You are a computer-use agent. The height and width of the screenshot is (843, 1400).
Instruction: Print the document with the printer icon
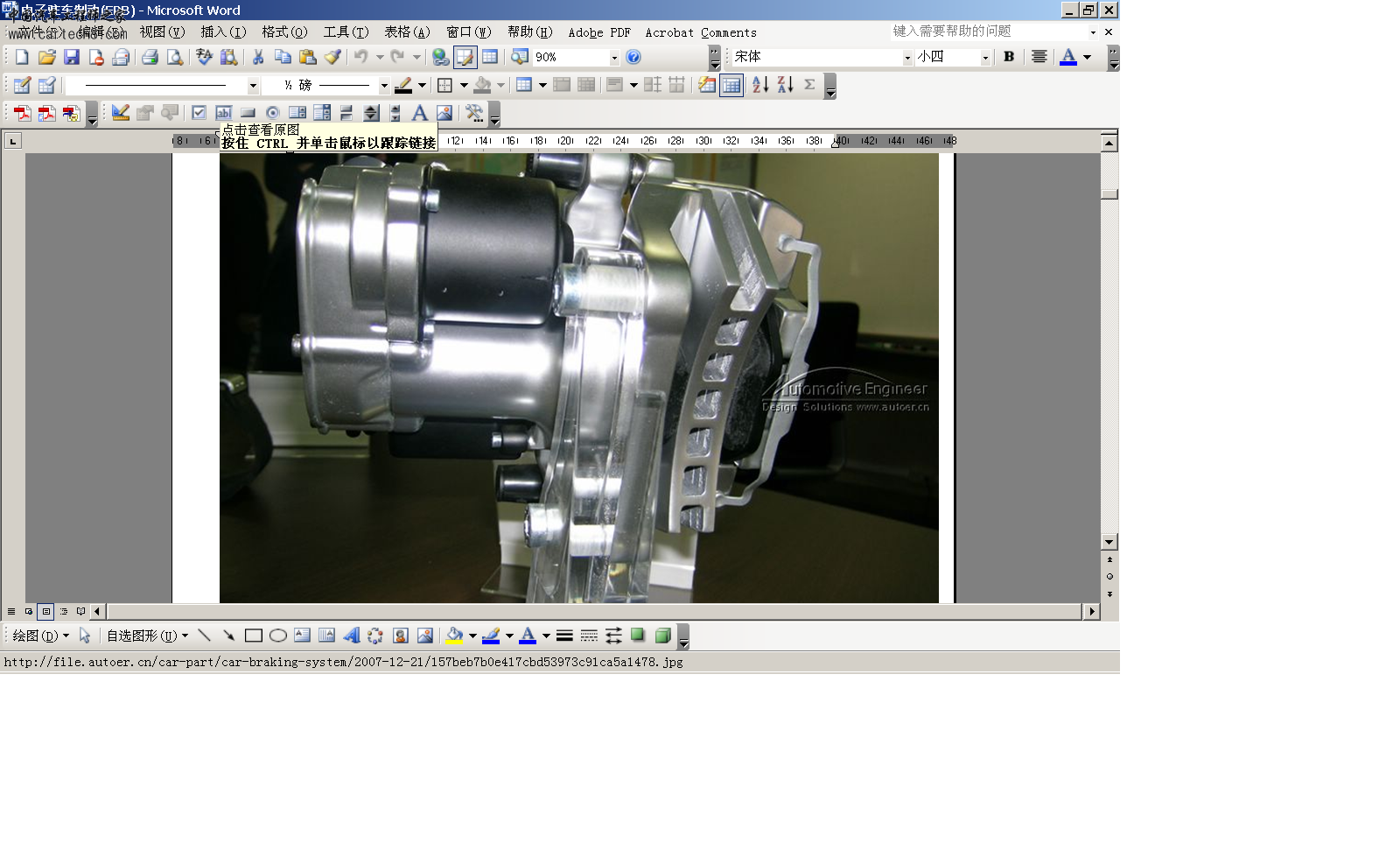[x=150, y=57]
